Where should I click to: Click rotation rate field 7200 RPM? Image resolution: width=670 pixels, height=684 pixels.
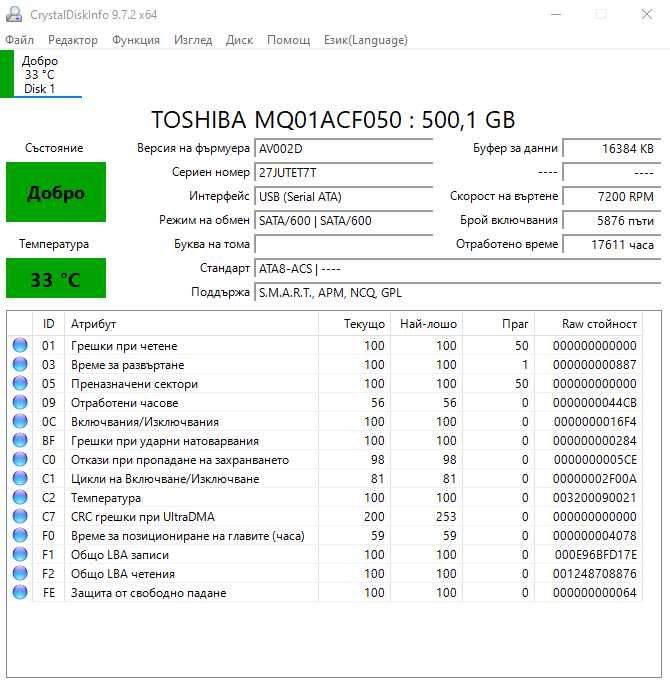612,197
